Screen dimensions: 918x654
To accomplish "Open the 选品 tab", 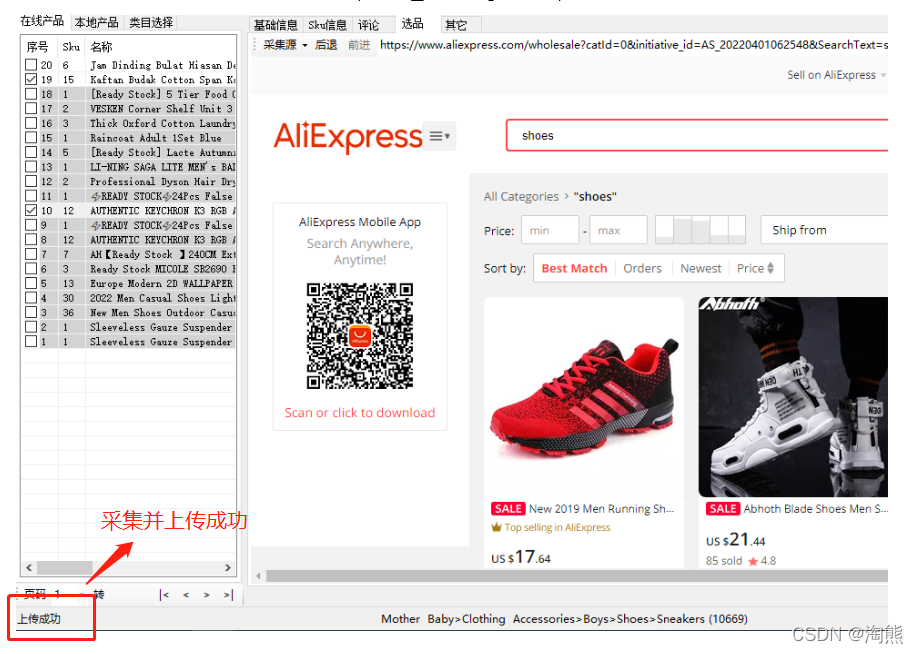I will (412, 23).
